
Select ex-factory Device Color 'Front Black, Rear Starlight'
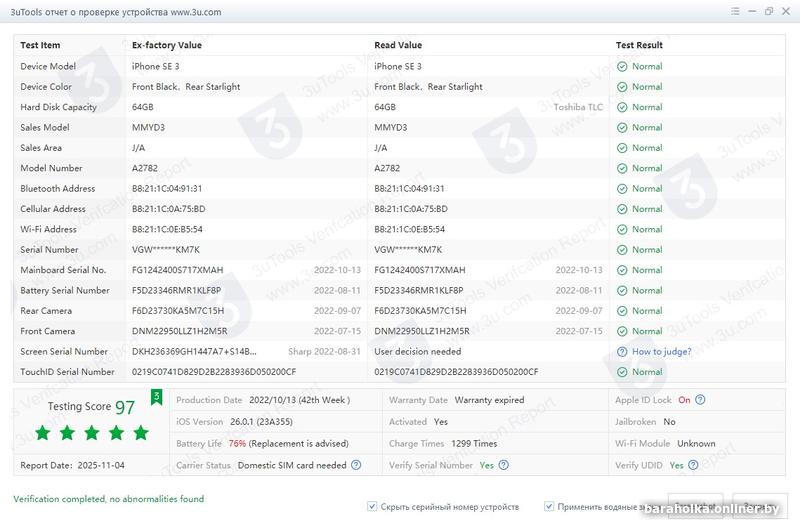[186, 87]
